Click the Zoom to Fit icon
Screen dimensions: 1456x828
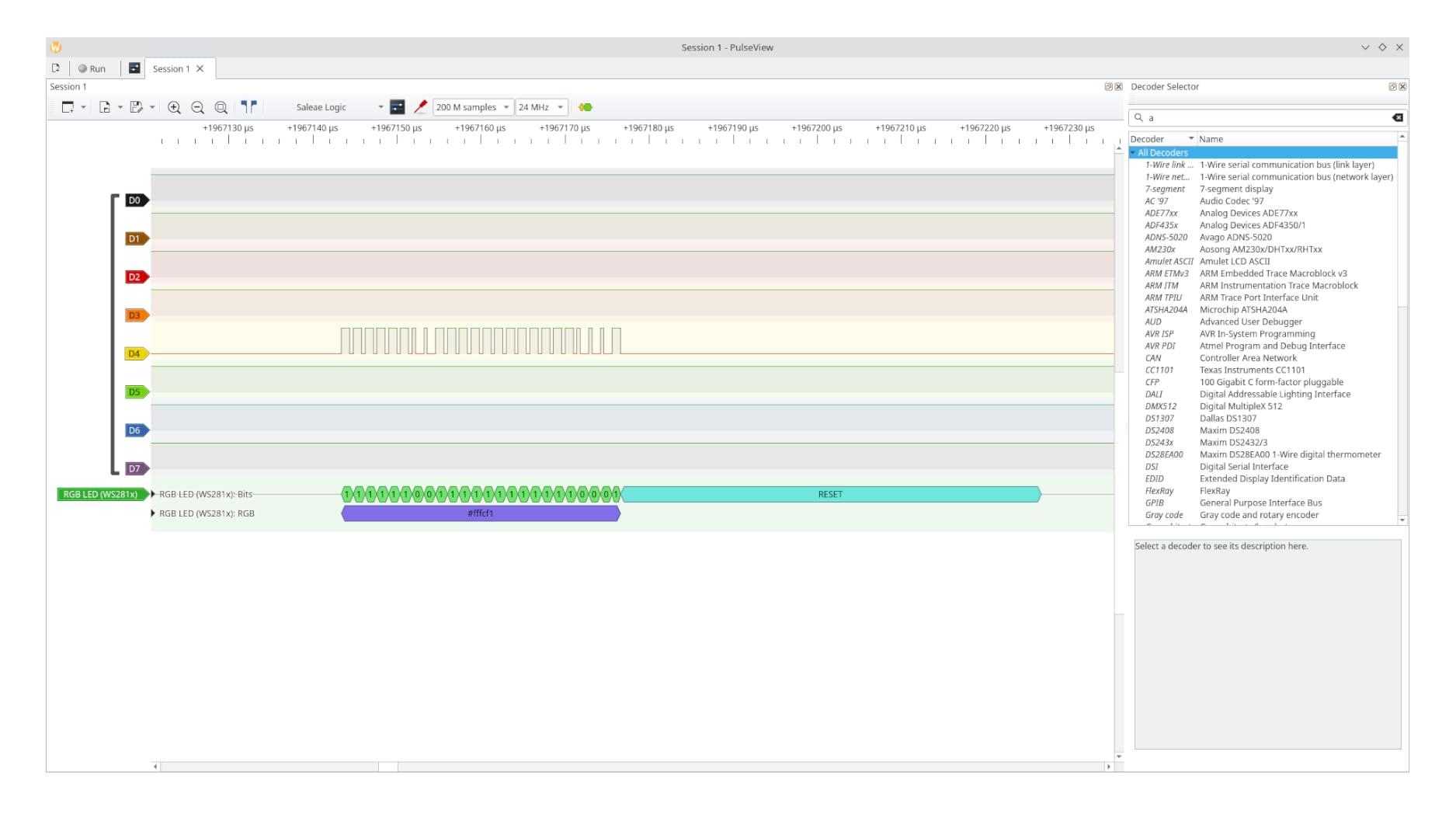click(221, 107)
